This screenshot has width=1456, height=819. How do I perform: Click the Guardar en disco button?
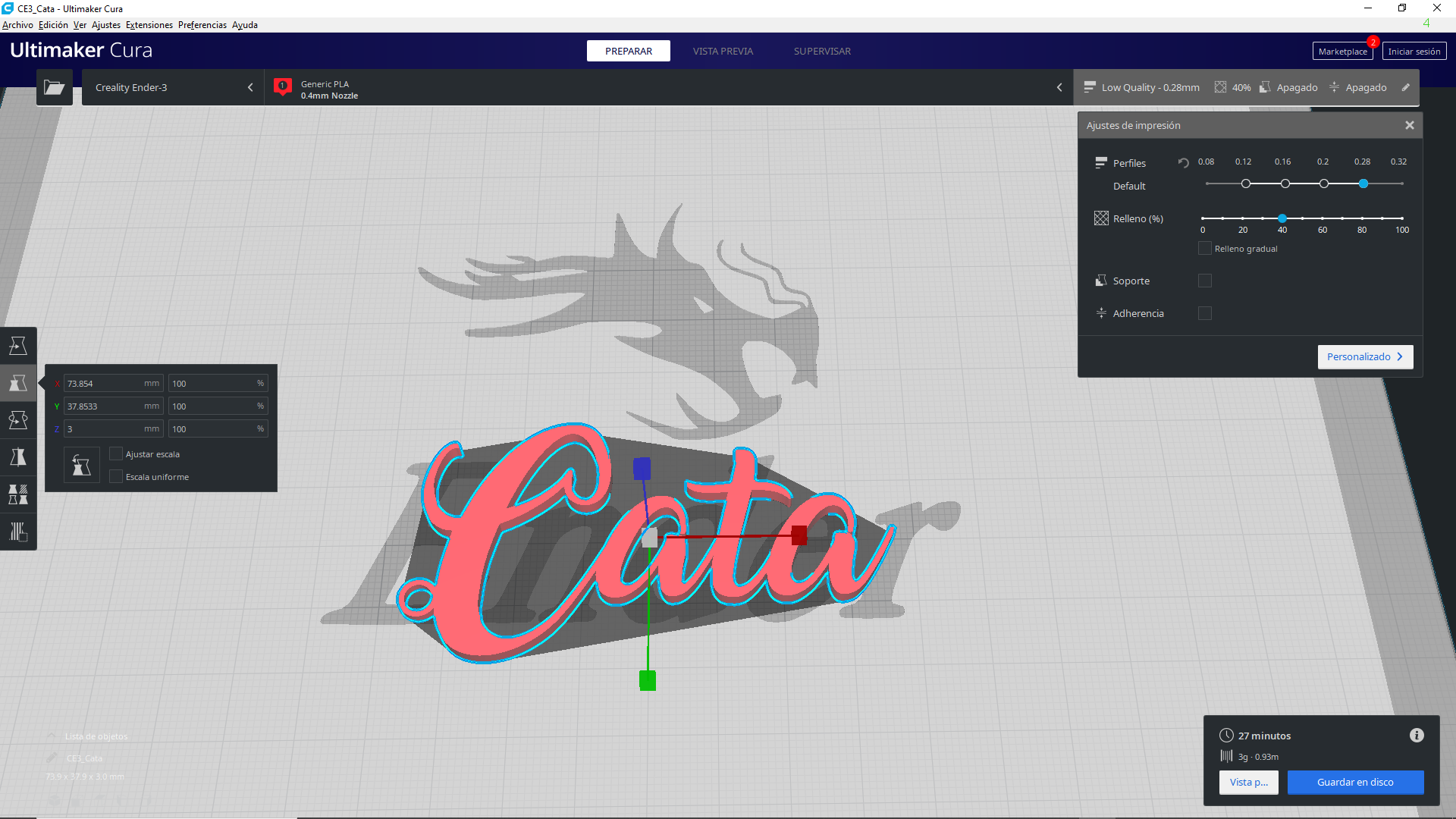click(x=1355, y=782)
